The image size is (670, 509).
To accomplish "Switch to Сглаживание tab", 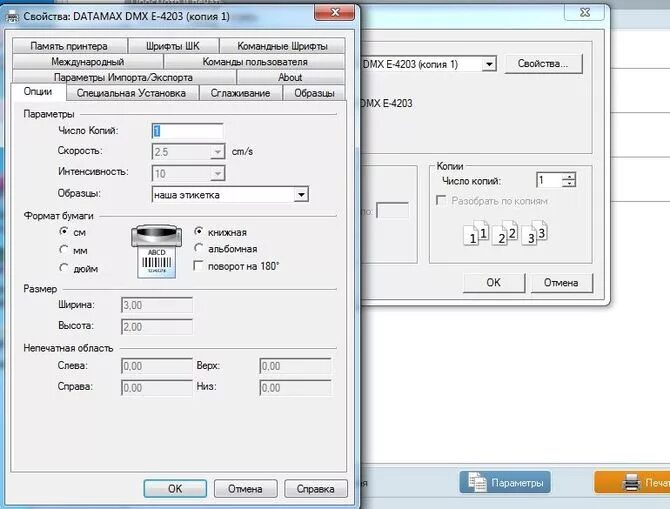I will click(240, 93).
